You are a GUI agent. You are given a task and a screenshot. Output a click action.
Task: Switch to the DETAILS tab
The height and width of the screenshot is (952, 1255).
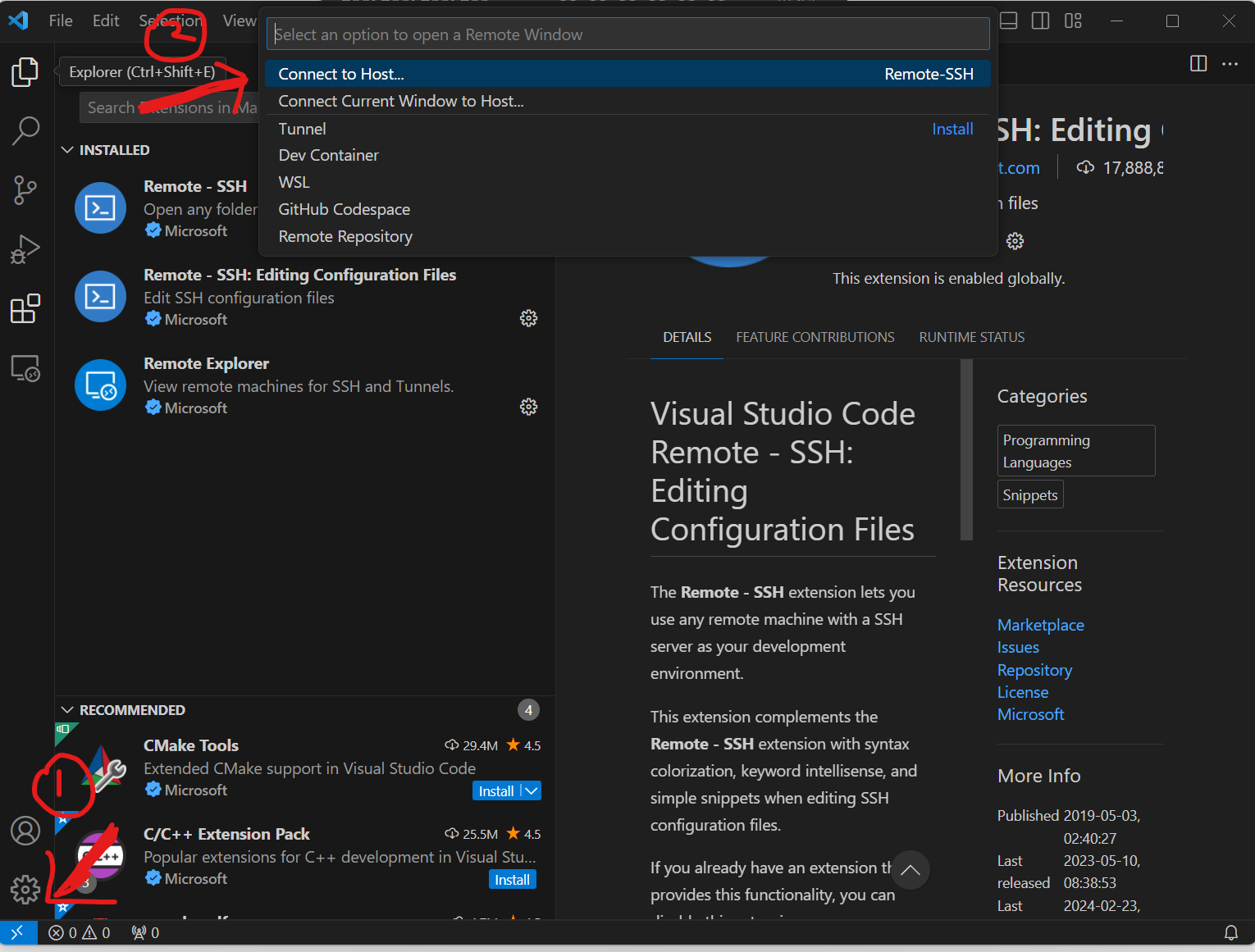[x=687, y=337]
